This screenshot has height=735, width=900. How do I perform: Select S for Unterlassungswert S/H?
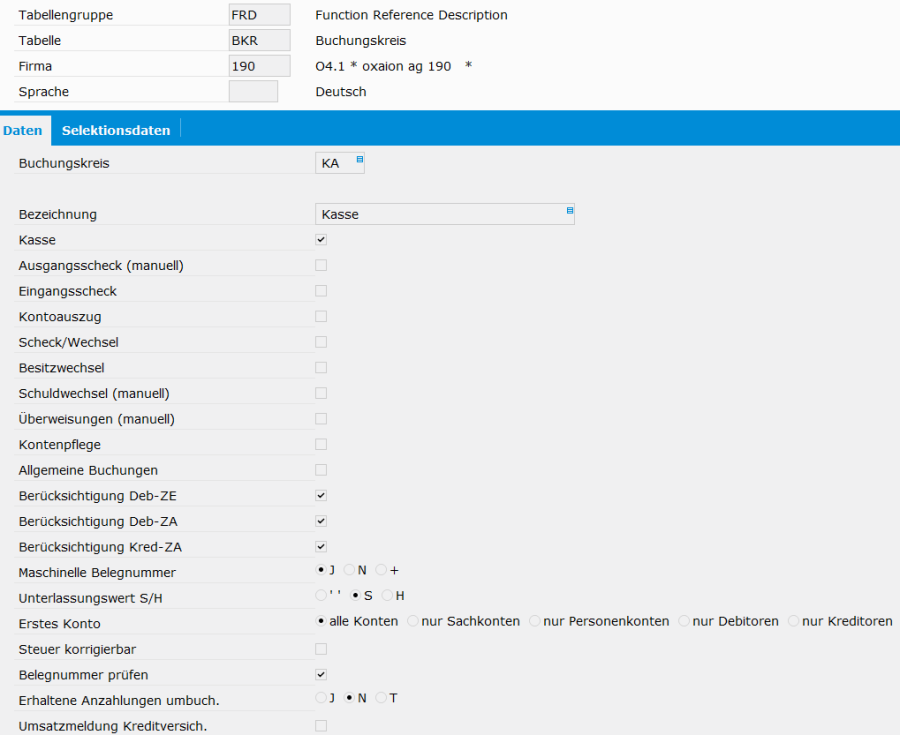[355, 596]
